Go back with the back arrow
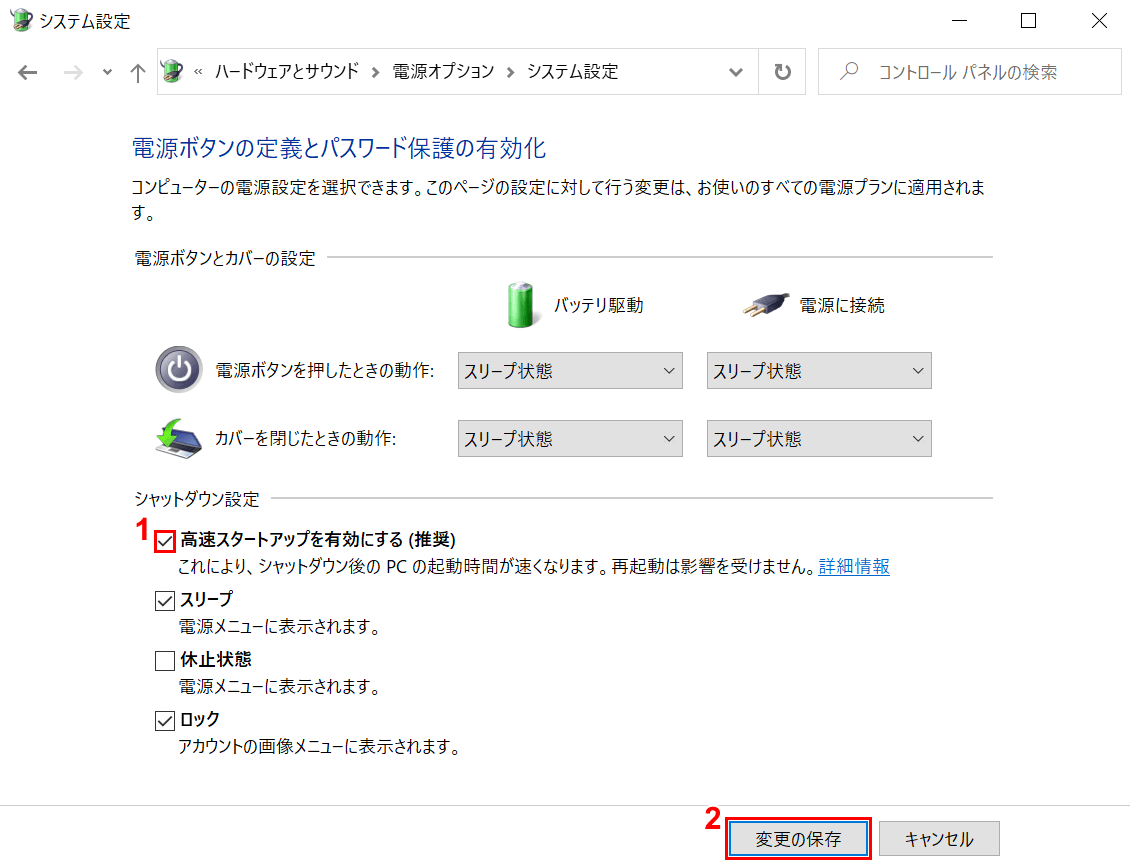Image resolution: width=1130 pixels, height=867 pixels. point(27,72)
